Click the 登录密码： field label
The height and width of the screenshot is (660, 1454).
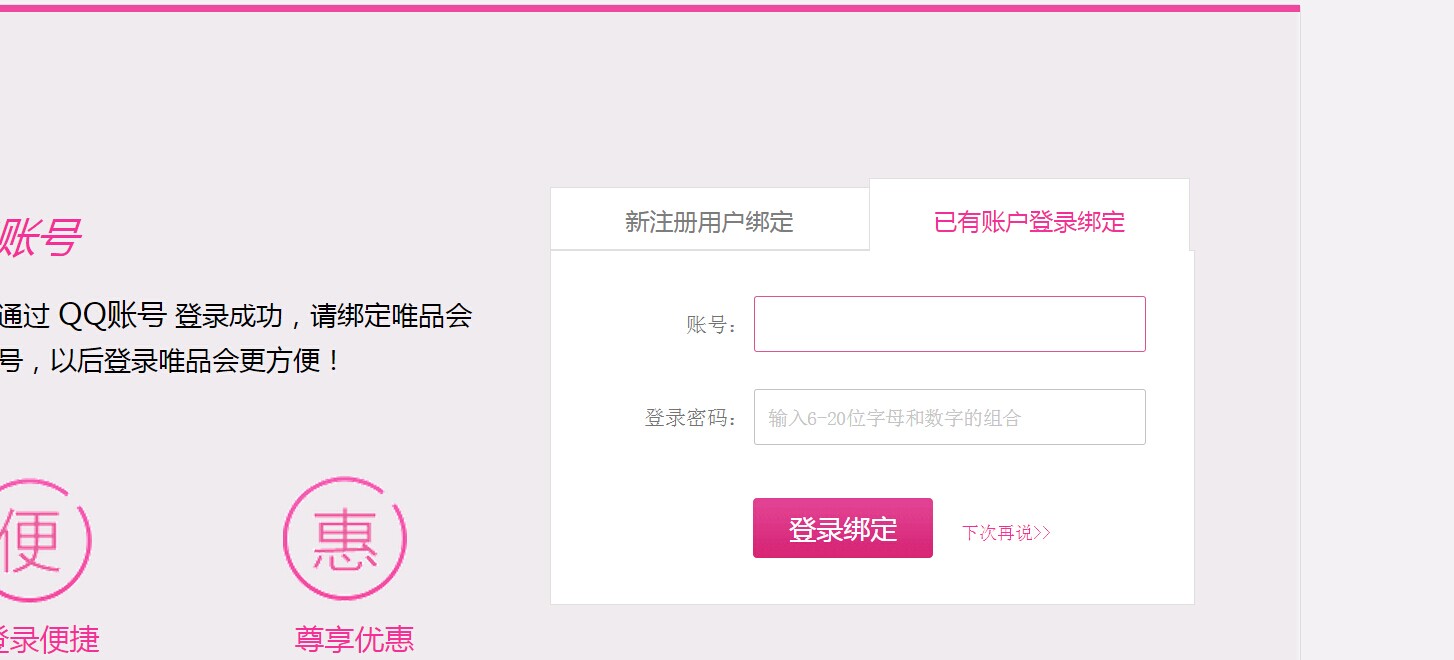click(692, 418)
